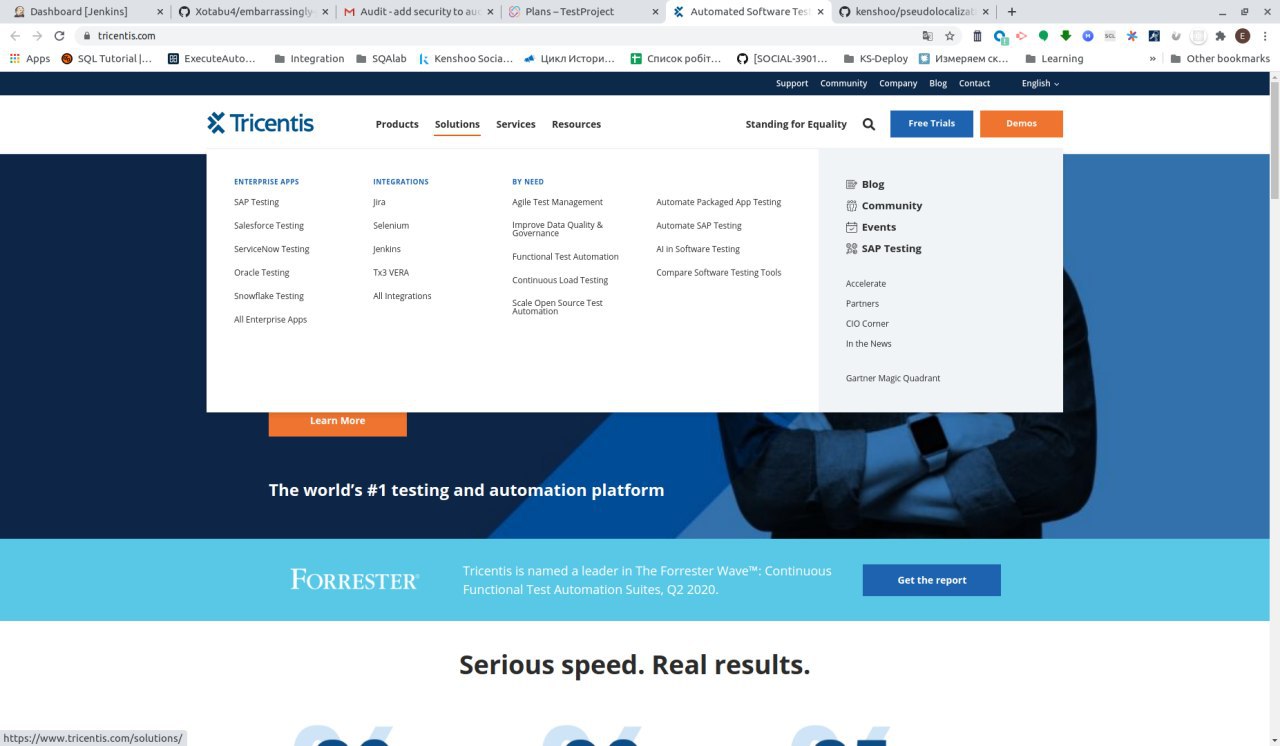
Task: Click the colorful asterisk extension icon
Action: 1132,36
